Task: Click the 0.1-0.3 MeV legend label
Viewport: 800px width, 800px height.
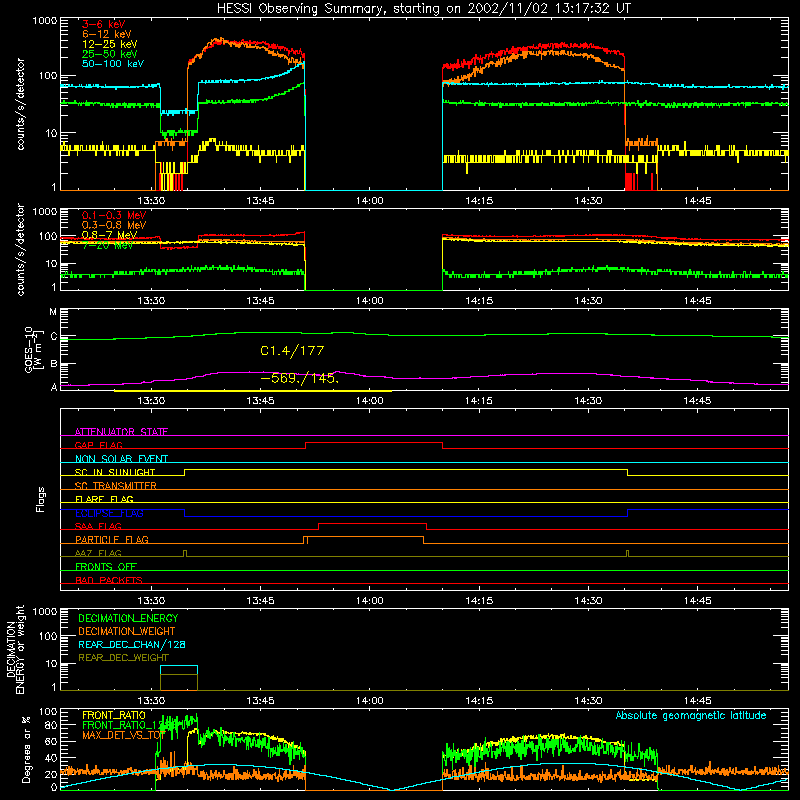Action: 114,215
